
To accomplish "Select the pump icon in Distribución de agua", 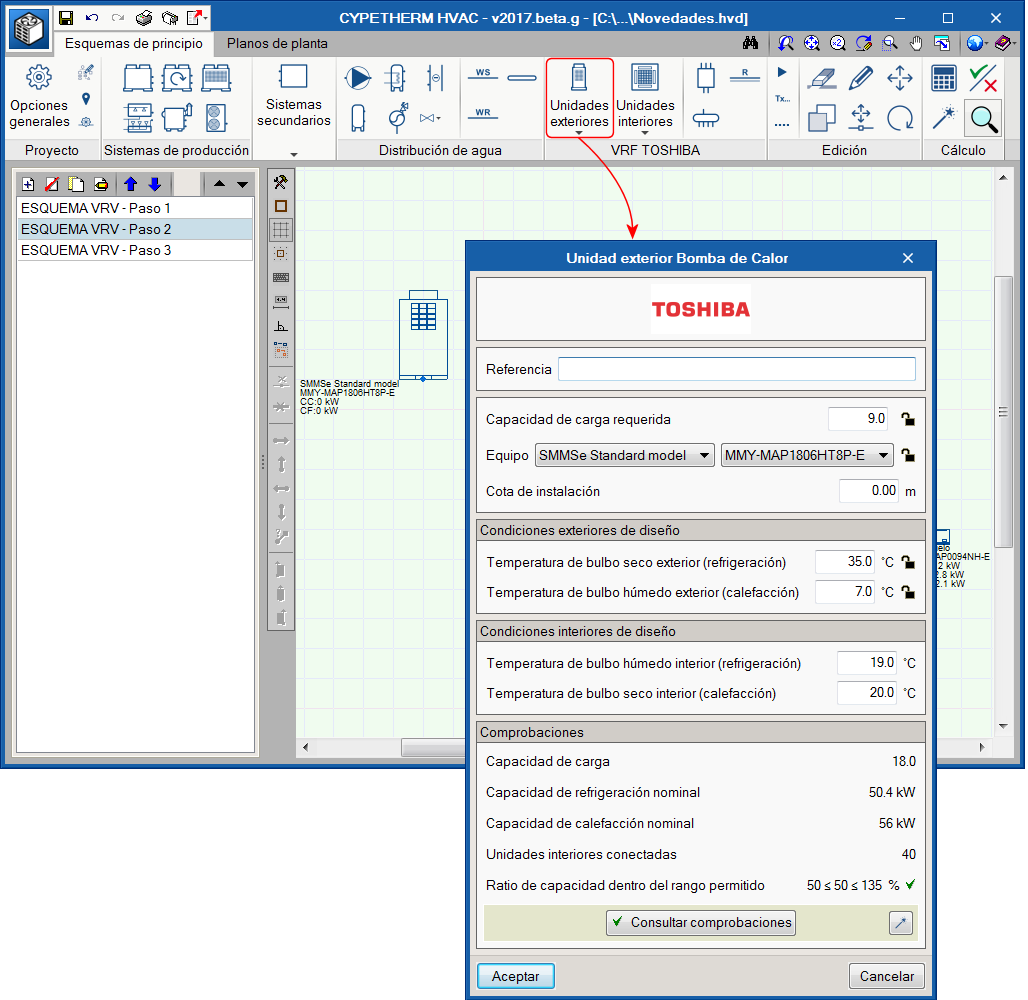I will tap(357, 78).
